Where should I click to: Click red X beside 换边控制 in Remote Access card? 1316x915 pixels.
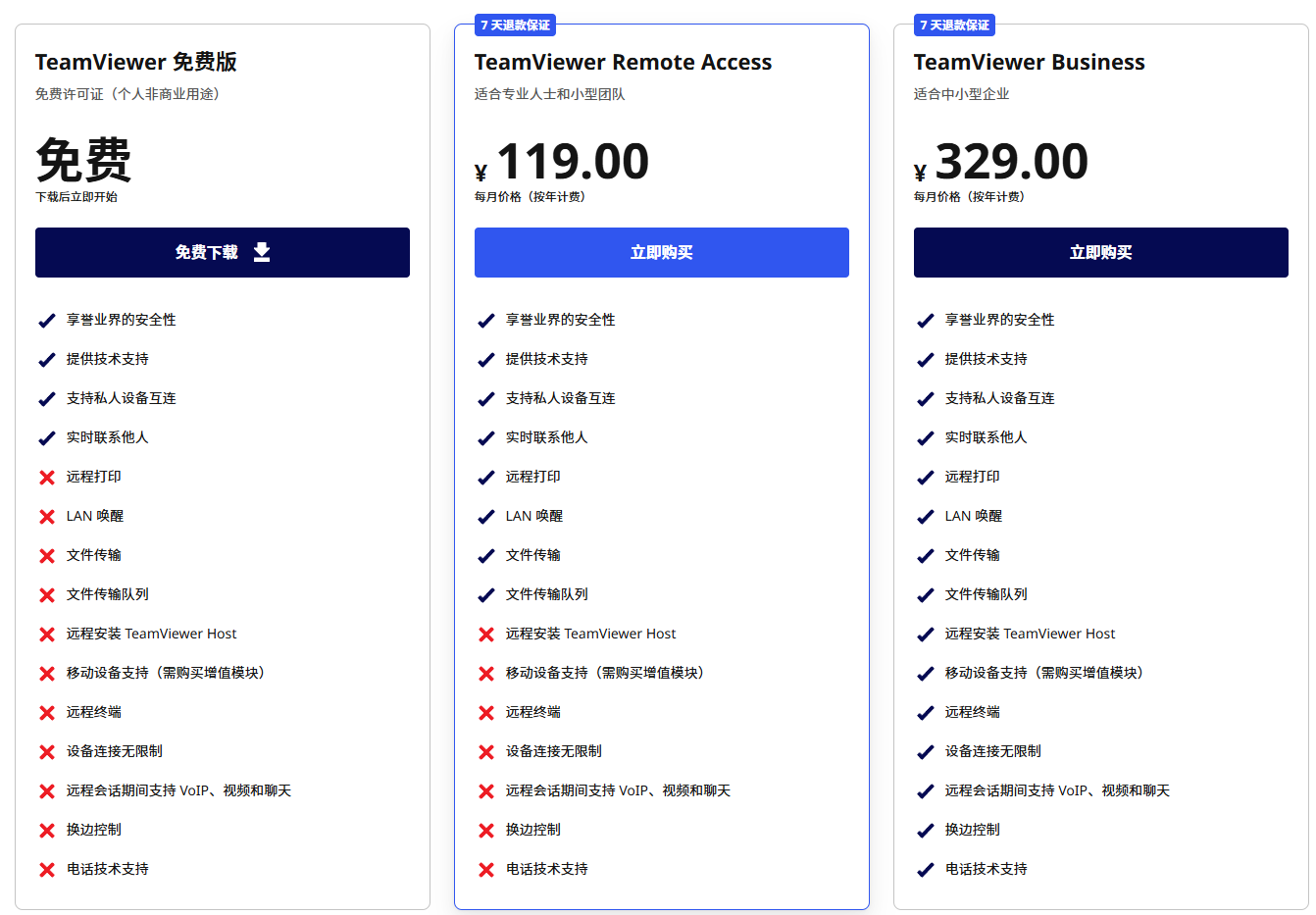(485, 831)
